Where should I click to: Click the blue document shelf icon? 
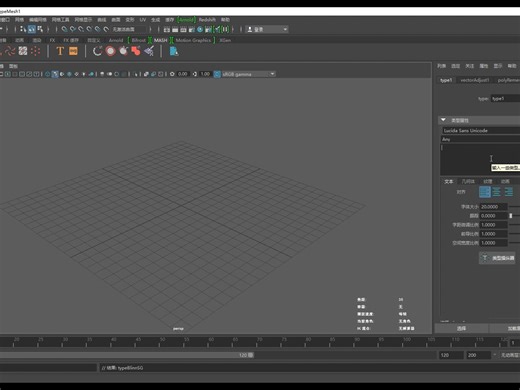tap(174, 51)
